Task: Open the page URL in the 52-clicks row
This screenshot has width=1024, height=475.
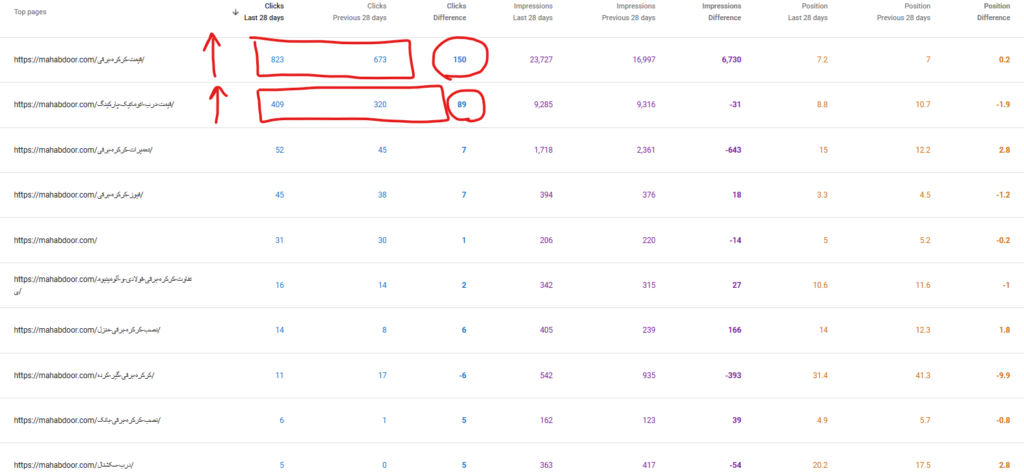Action: click(x=84, y=150)
